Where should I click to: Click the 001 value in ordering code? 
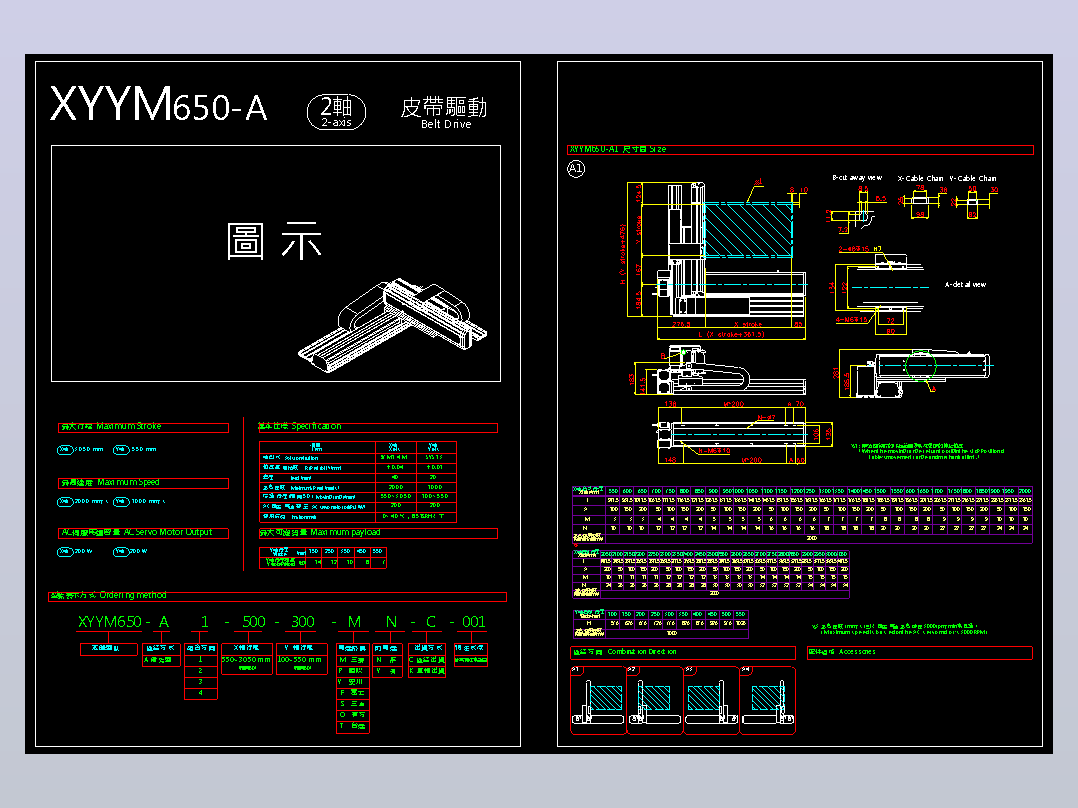click(x=473, y=622)
